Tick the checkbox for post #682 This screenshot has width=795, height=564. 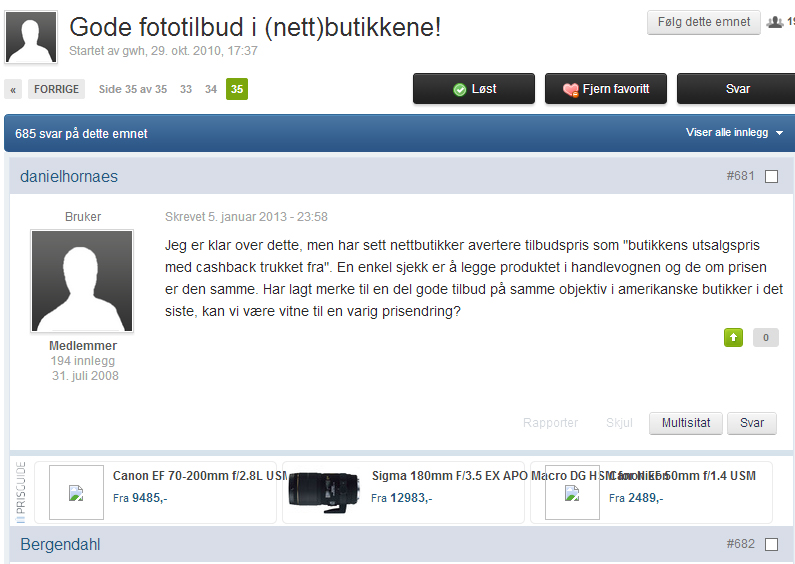coord(771,544)
